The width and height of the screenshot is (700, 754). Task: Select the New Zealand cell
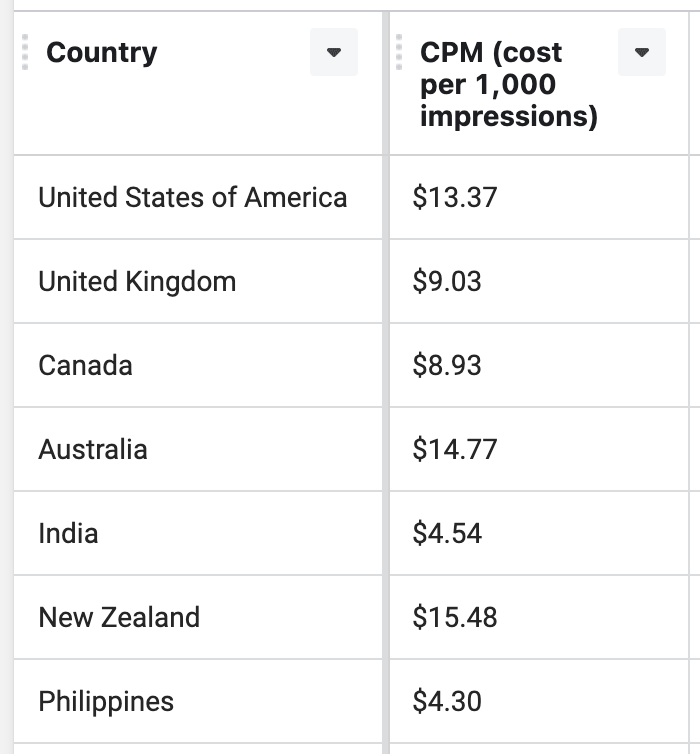pos(198,617)
